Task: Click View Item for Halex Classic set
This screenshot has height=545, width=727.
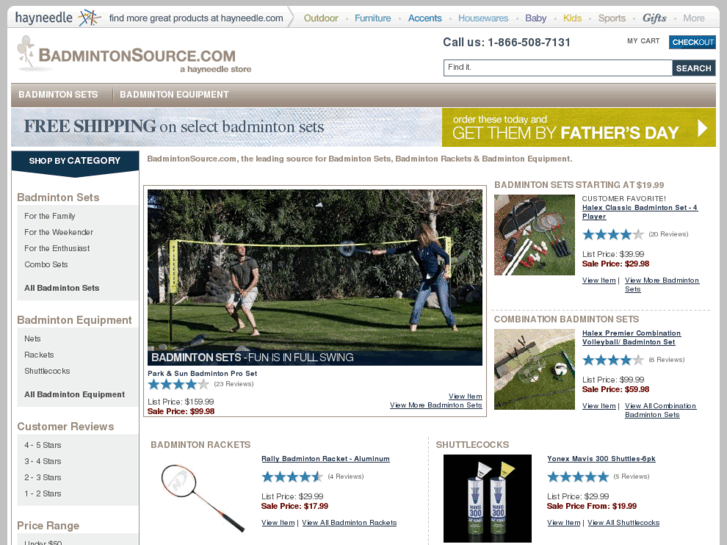Action: coord(599,281)
